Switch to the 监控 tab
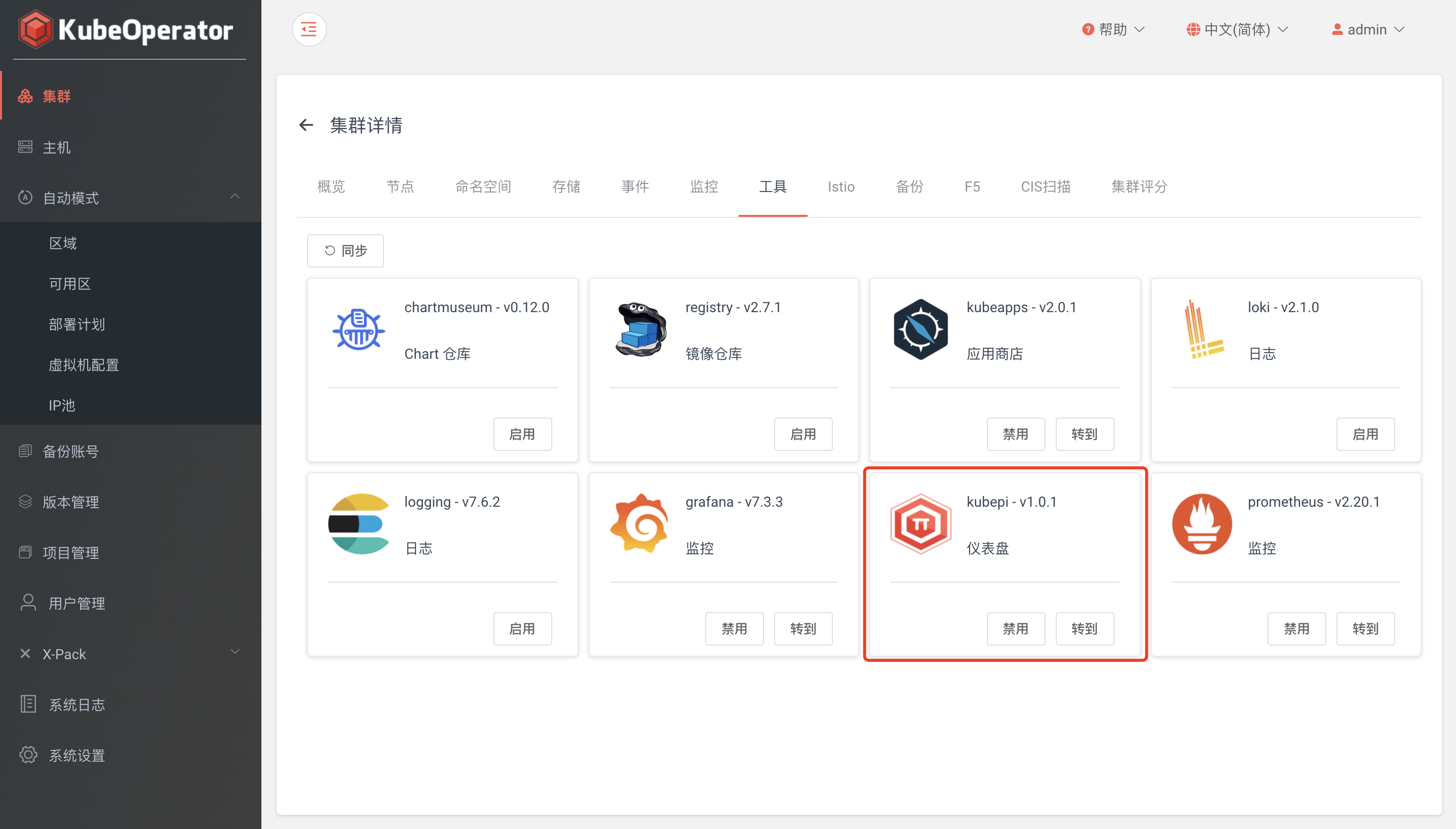Screen dimensions: 1456x829 704,187
